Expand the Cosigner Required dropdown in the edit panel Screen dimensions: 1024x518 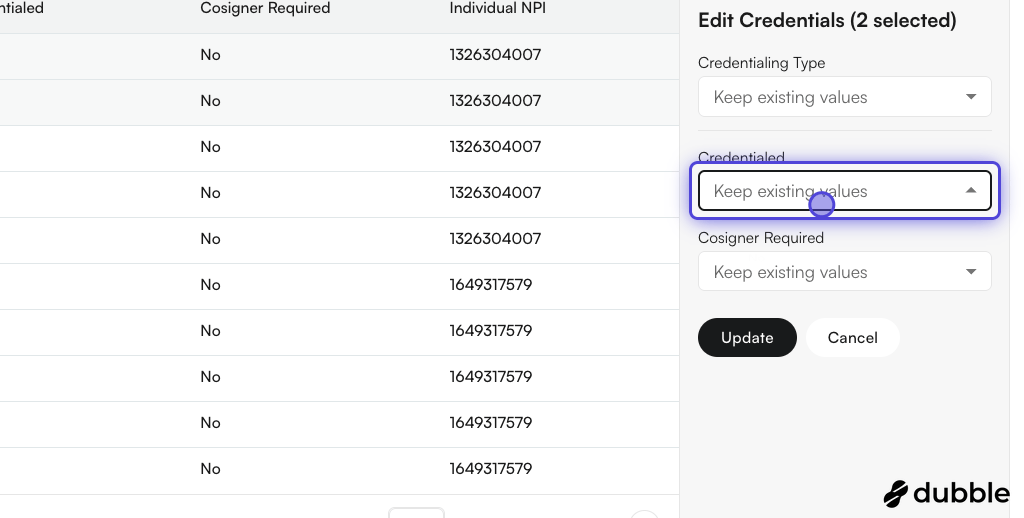tap(844, 271)
